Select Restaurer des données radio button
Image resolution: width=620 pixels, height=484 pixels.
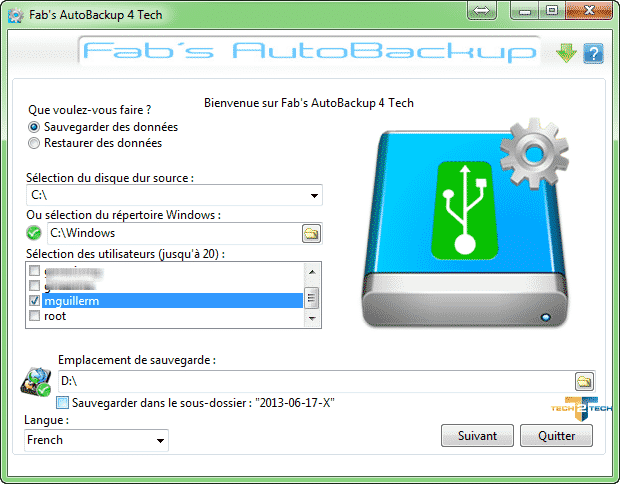34,143
